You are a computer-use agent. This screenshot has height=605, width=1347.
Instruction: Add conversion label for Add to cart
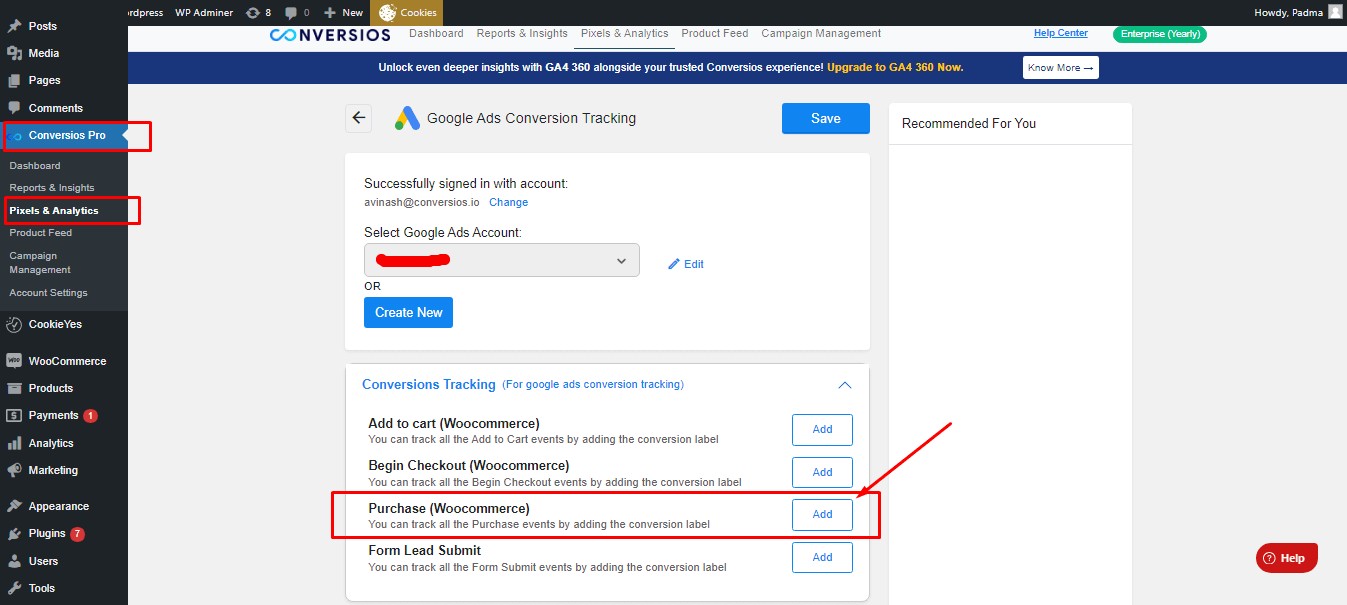click(x=822, y=430)
